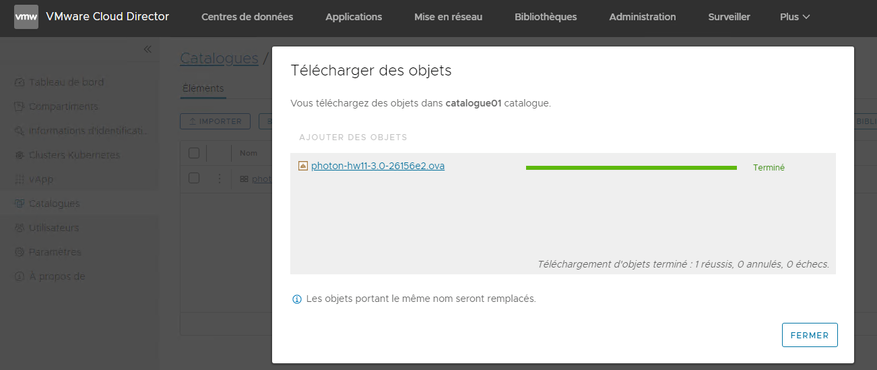Select vApp in sidebar
Viewport: 877px width, 370px height.
(x=41, y=179)
